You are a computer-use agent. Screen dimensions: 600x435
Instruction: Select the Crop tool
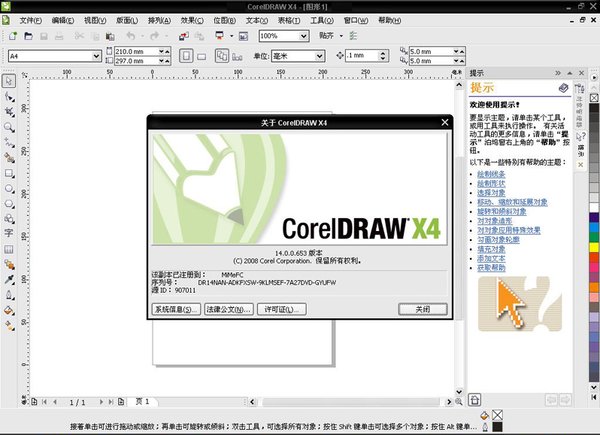click(9, 112)
